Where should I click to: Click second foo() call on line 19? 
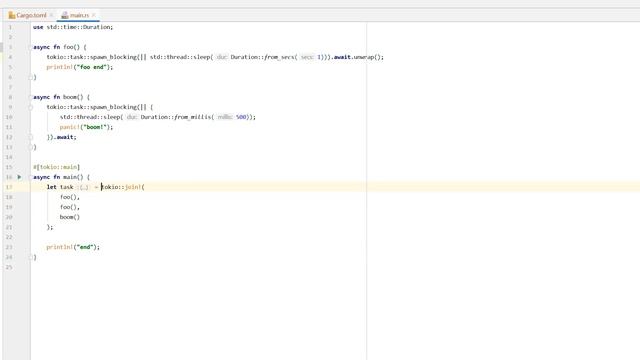(68, 207)
